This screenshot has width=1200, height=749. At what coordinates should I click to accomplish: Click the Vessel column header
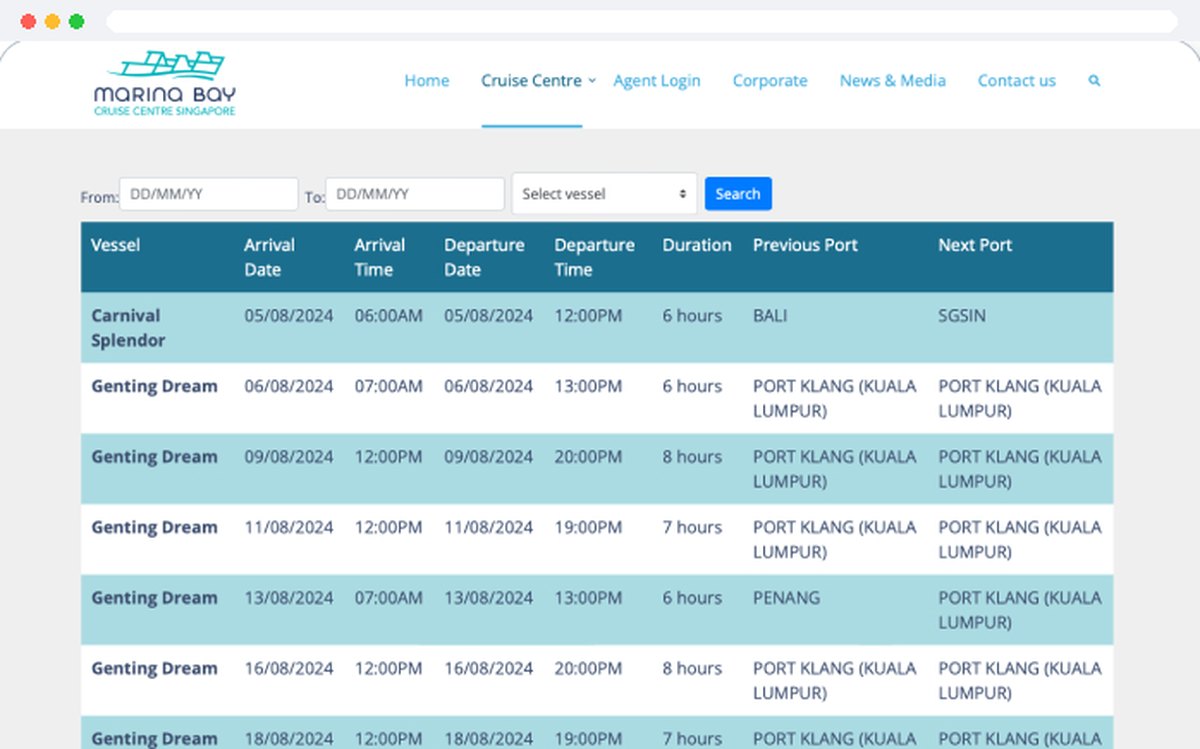(116, 245)
